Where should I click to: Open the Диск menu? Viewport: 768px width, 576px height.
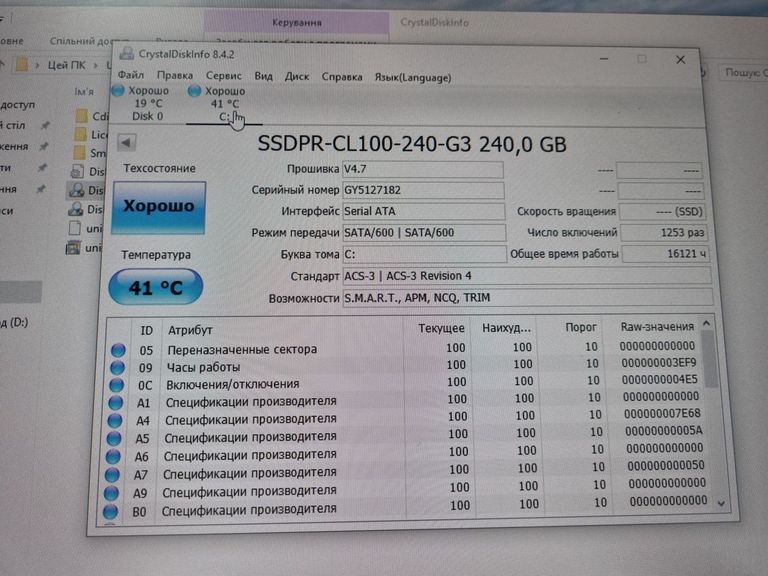[297, 77]
